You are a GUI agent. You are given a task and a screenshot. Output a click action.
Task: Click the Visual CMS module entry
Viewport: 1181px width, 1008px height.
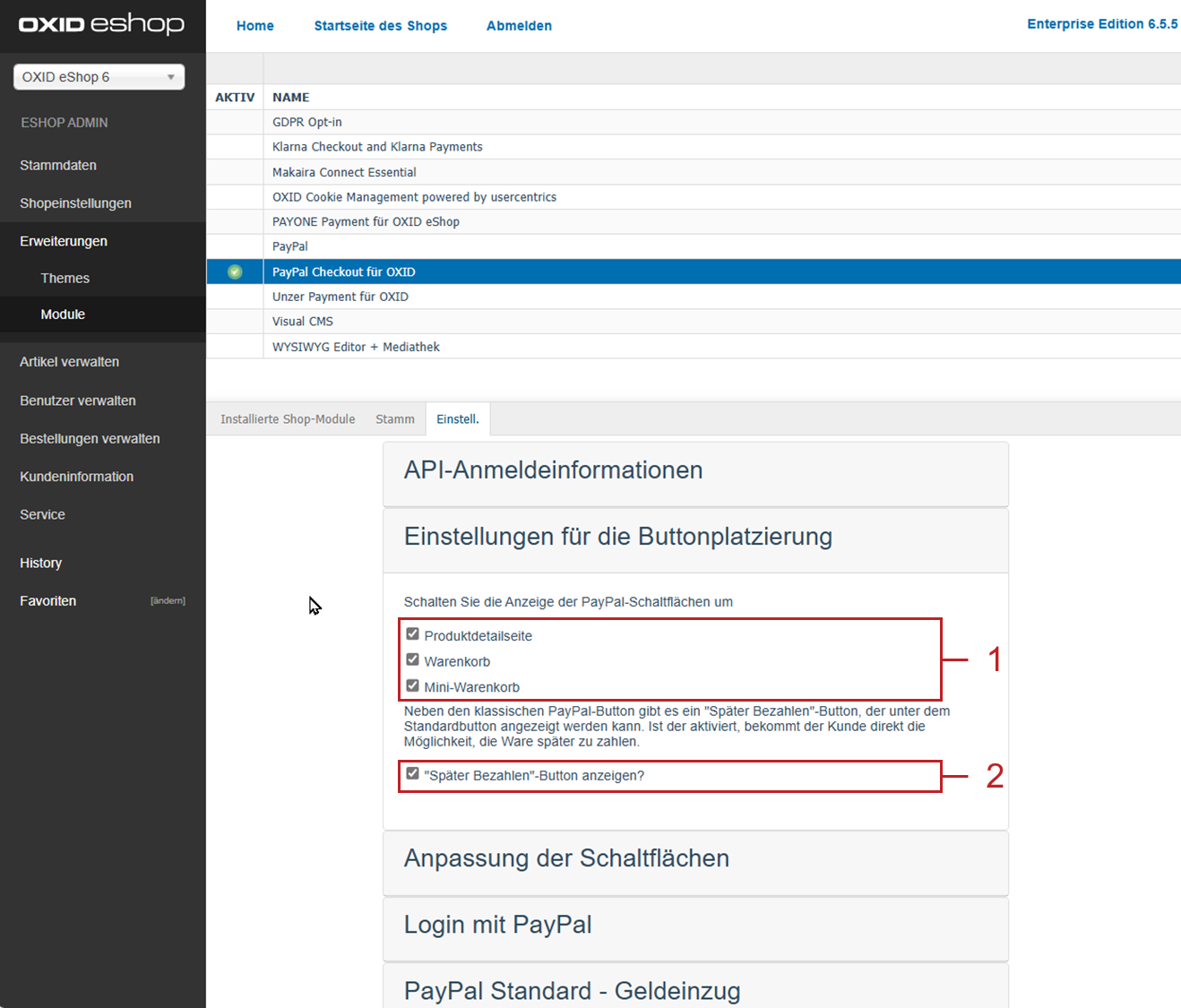click(302, 321)
